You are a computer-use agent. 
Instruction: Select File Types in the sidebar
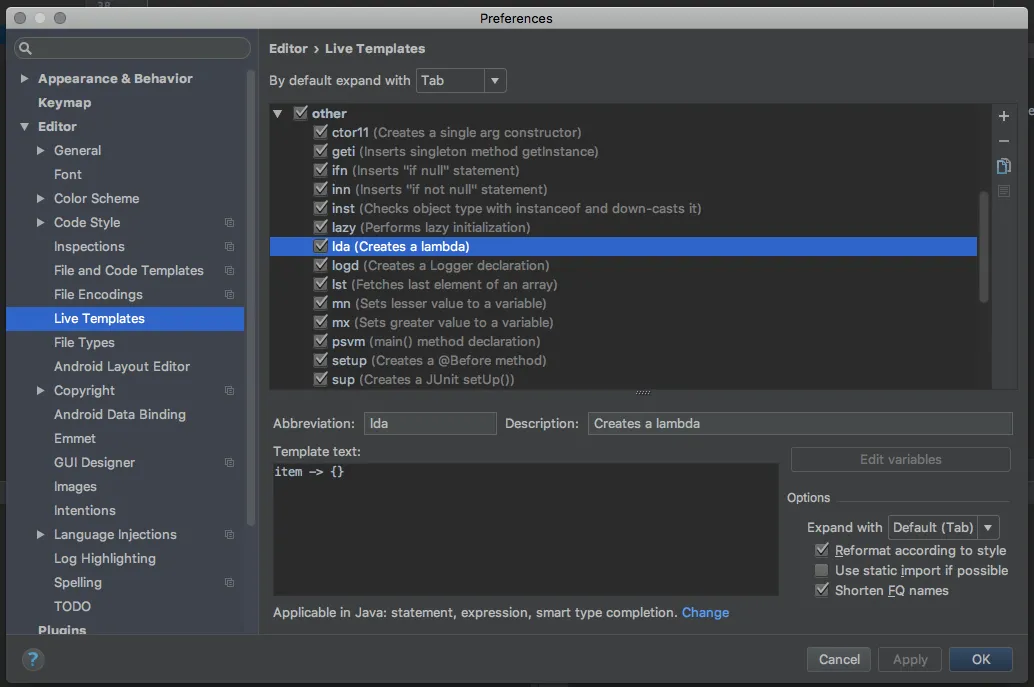(x=84, y=342)
